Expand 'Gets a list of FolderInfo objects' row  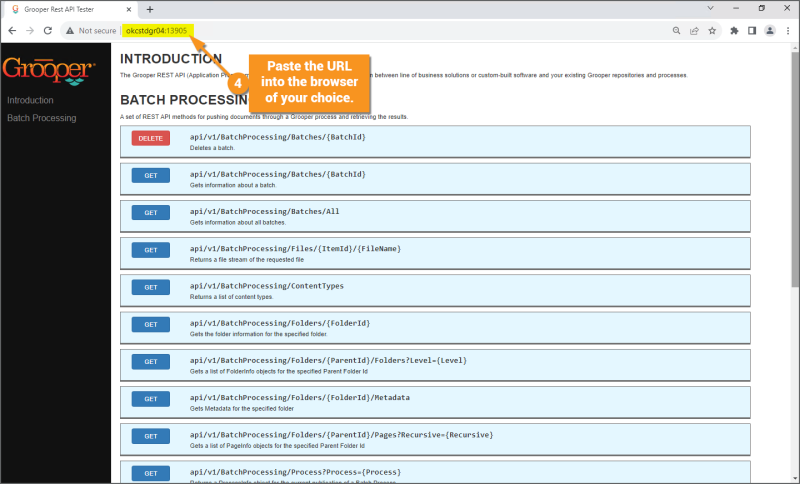(435, 365)
